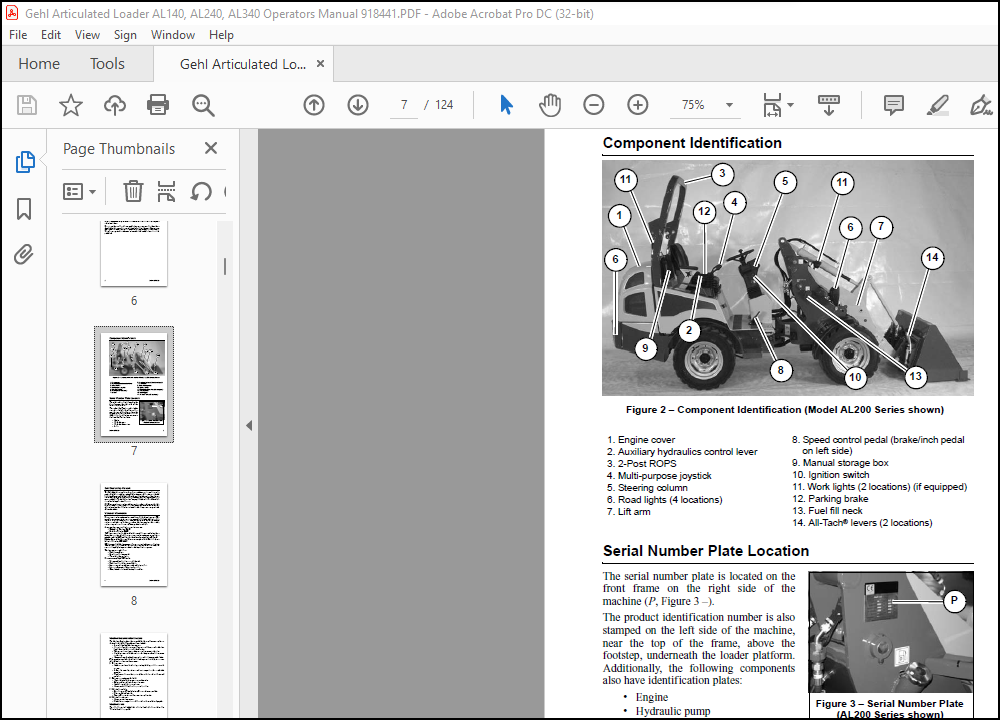Image resolution: width=1000 pixels, height=720 pixels.
Task: Go to previous page arrow
Action: [314, 105]
